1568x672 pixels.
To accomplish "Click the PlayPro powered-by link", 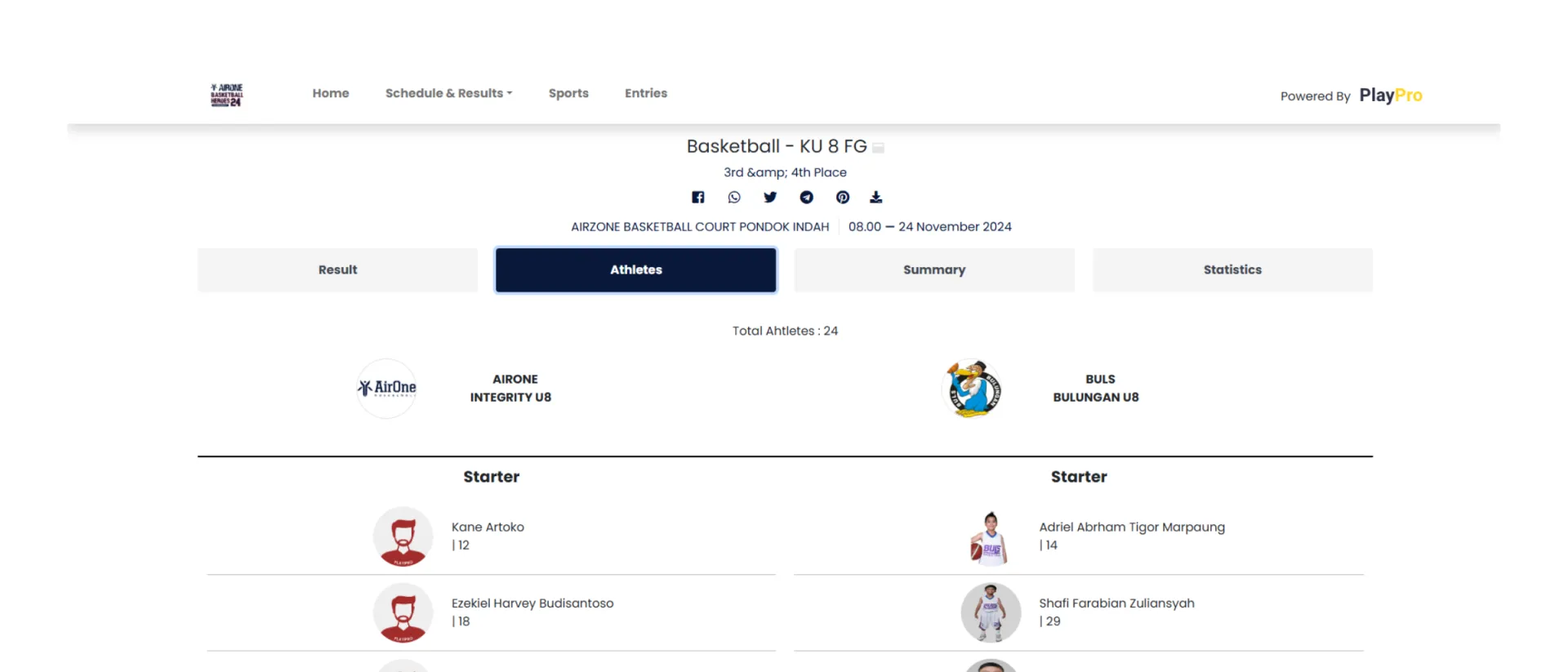I will (1391, 96).
